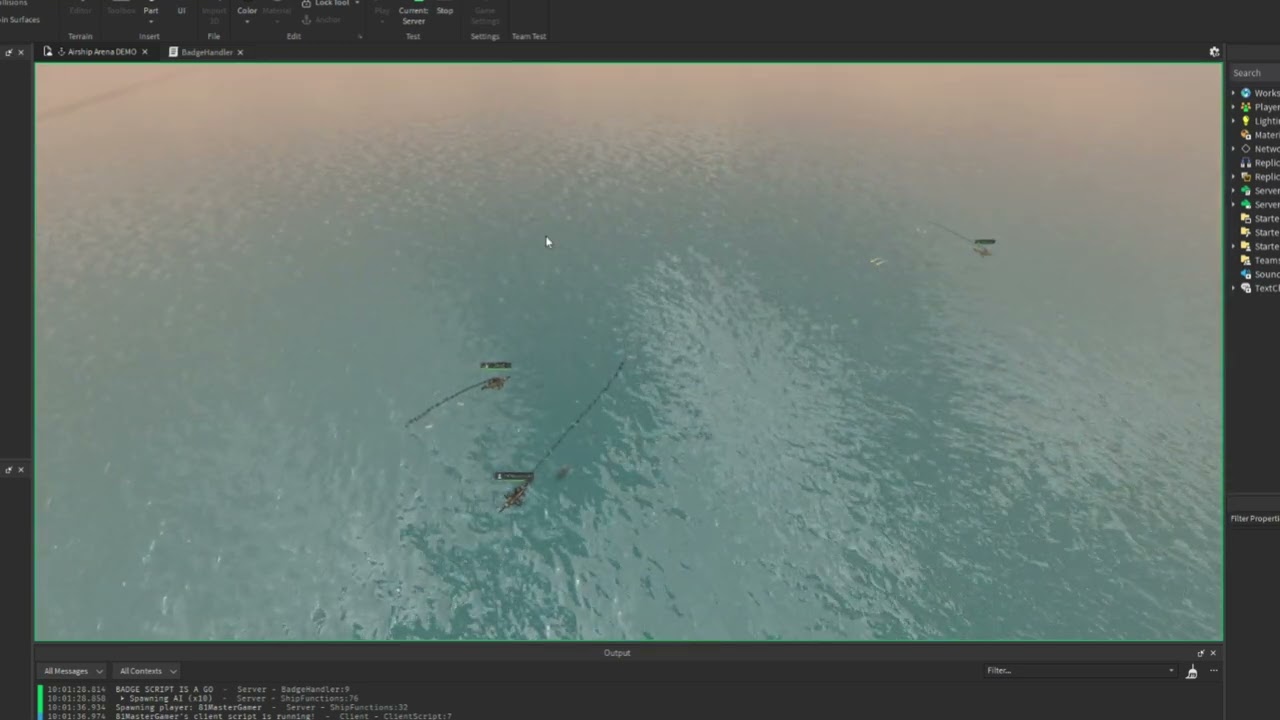1280x720 pixels.
Task: Click the Players service icon in Explorer
Action: point(1245,107)
